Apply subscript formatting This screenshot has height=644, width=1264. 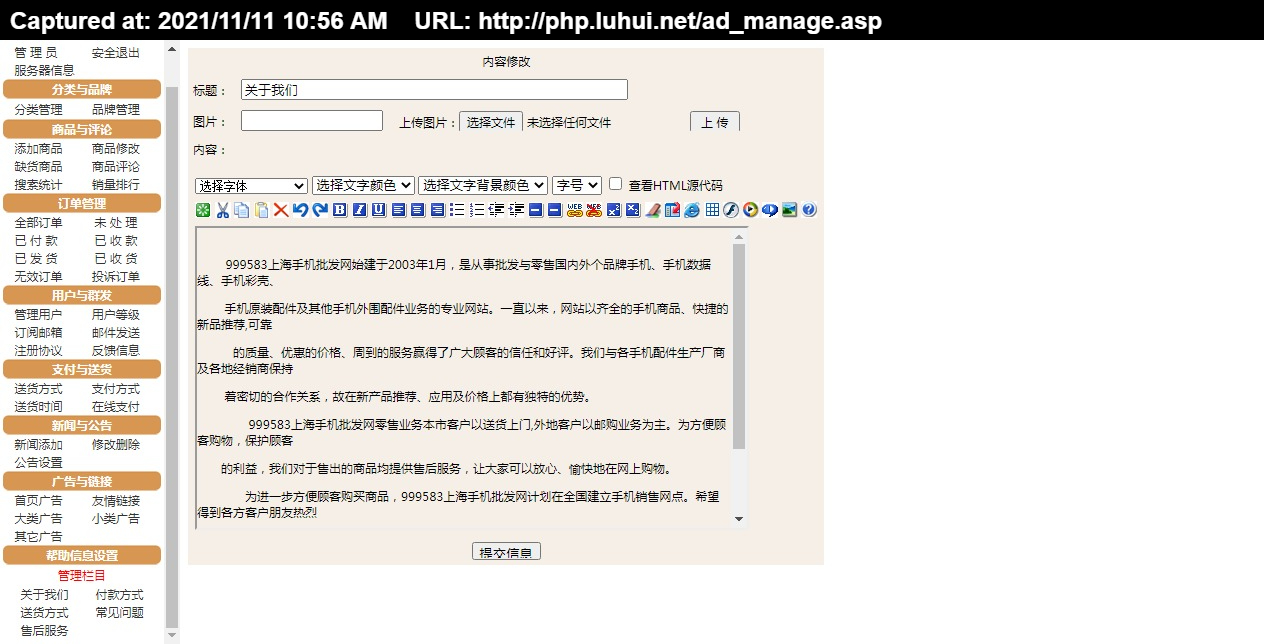tap(632, 210)
